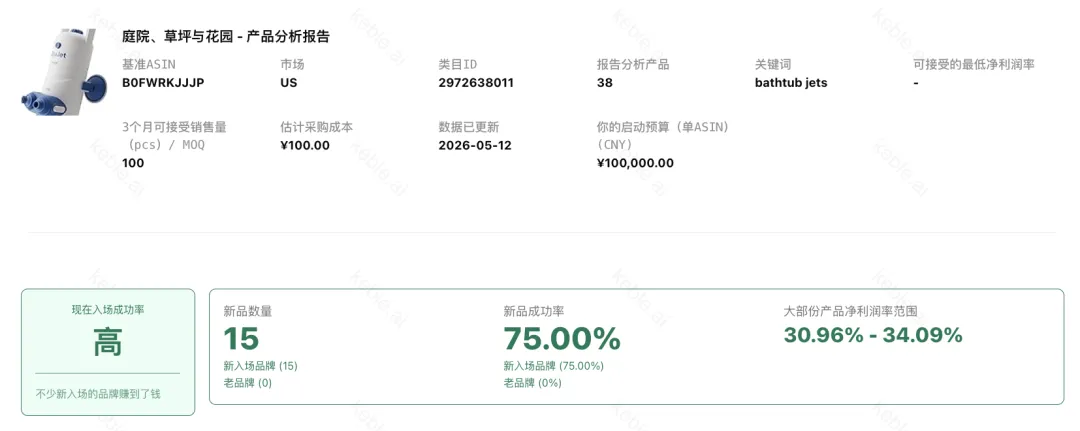Click the startup budget ¥100,000.00
The image size is (1080, 431).
(635, 163)
